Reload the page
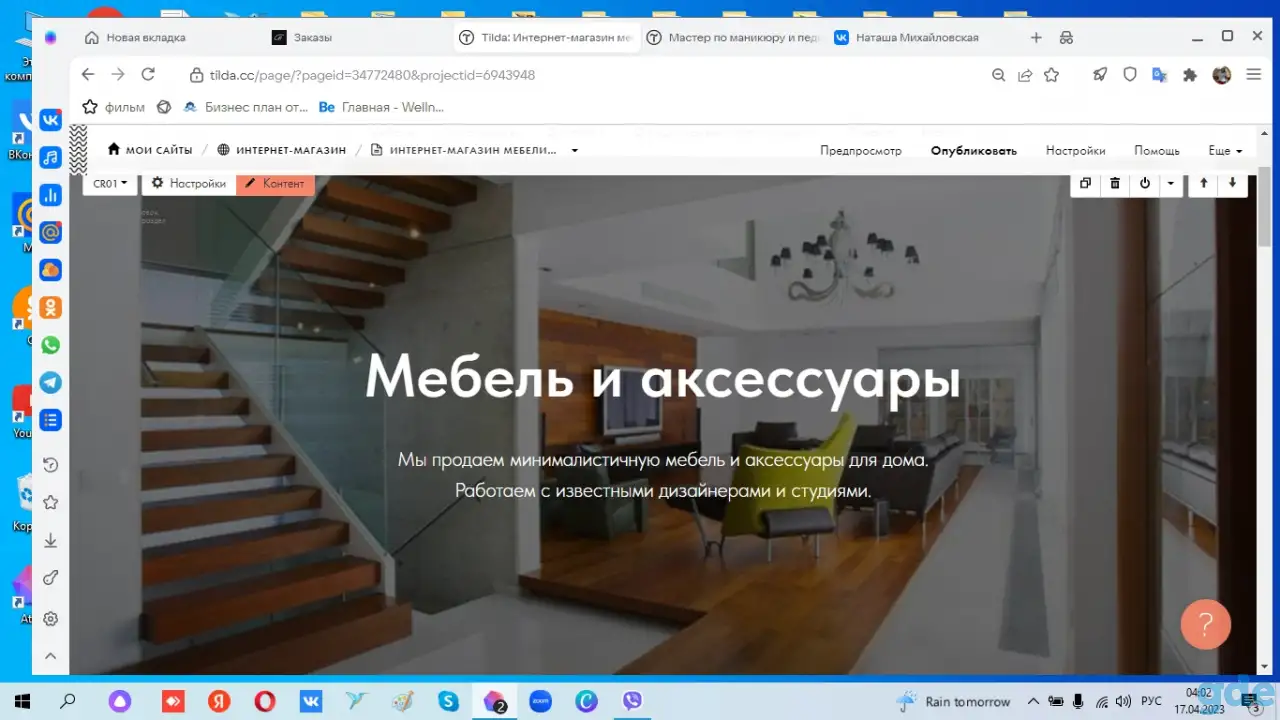Image resolution: width=1280 pixels, height=720 pixels. click(148, 74)
